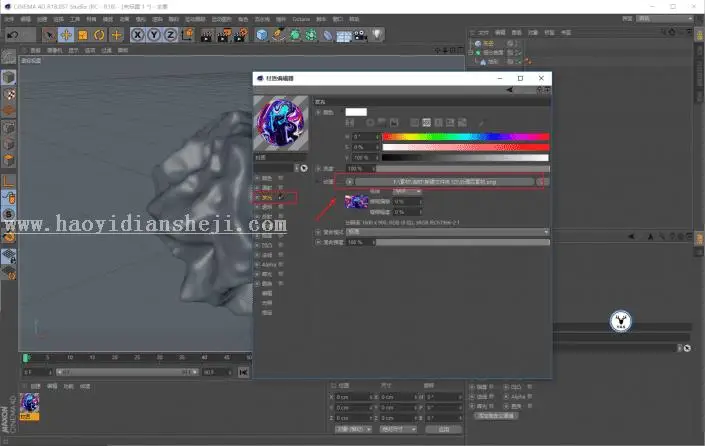Activate the Scale tool
This screenshot has height=446, width=705.
click(x=83, y=35)
